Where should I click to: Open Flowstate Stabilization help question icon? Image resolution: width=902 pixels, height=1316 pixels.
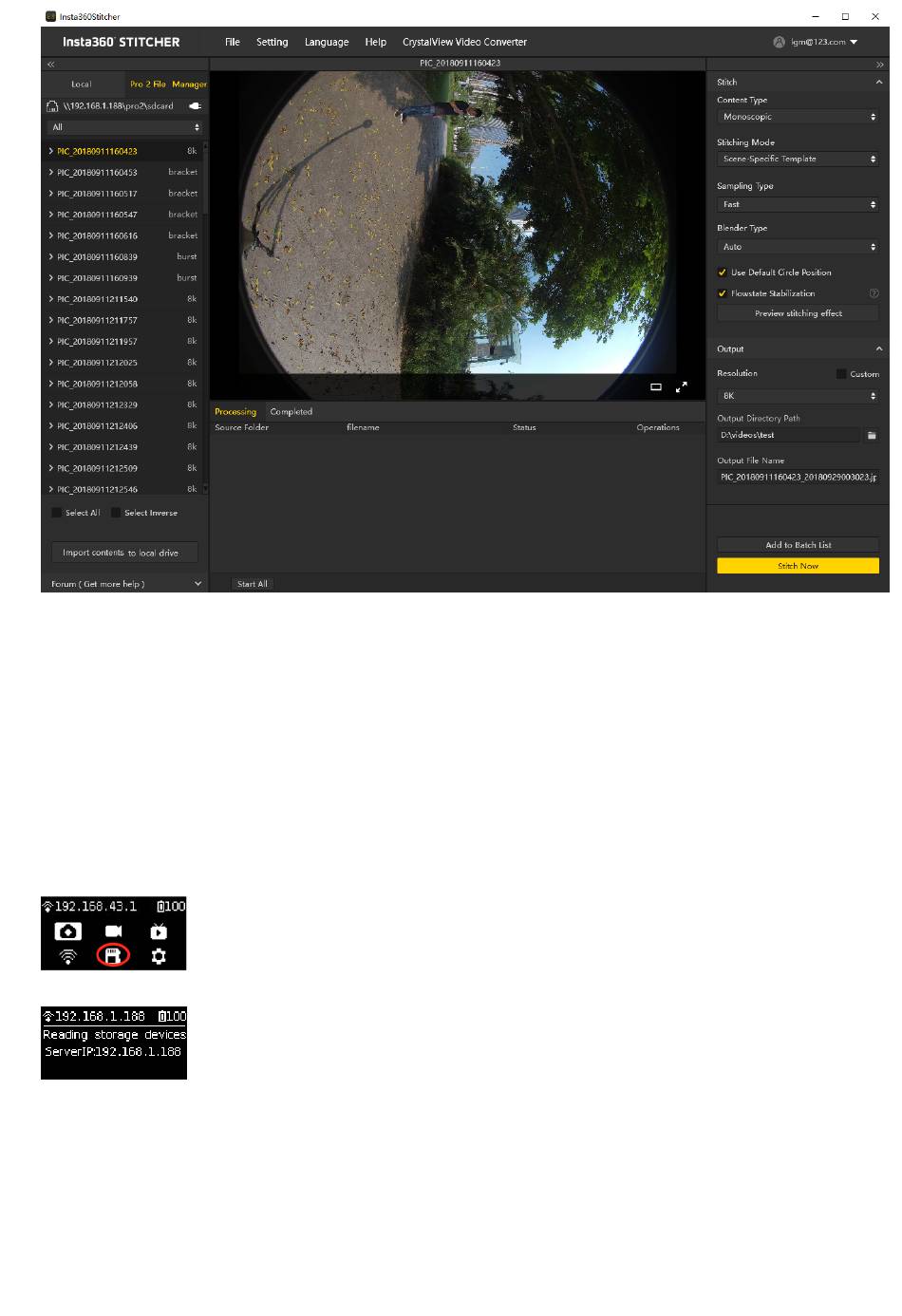(x=874, y=293)
